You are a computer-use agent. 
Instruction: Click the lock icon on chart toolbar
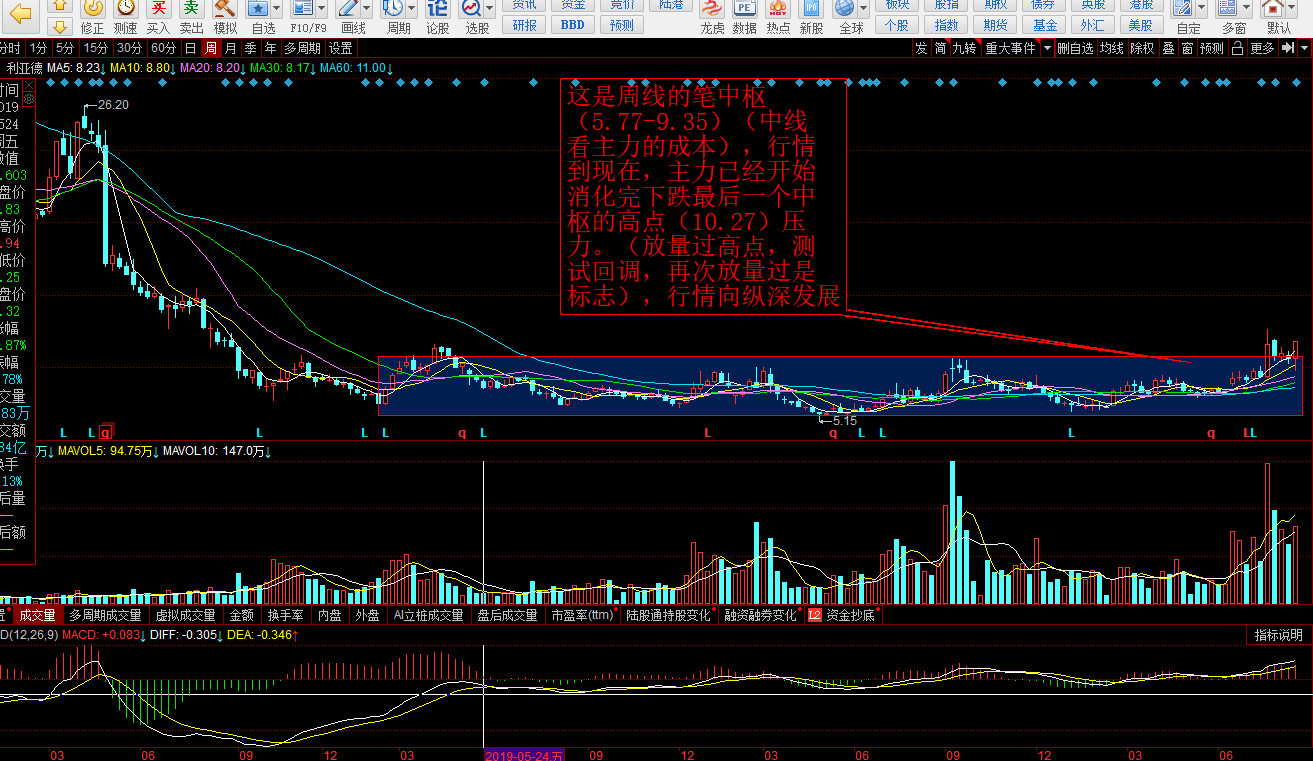click(x=1238, y=48)
